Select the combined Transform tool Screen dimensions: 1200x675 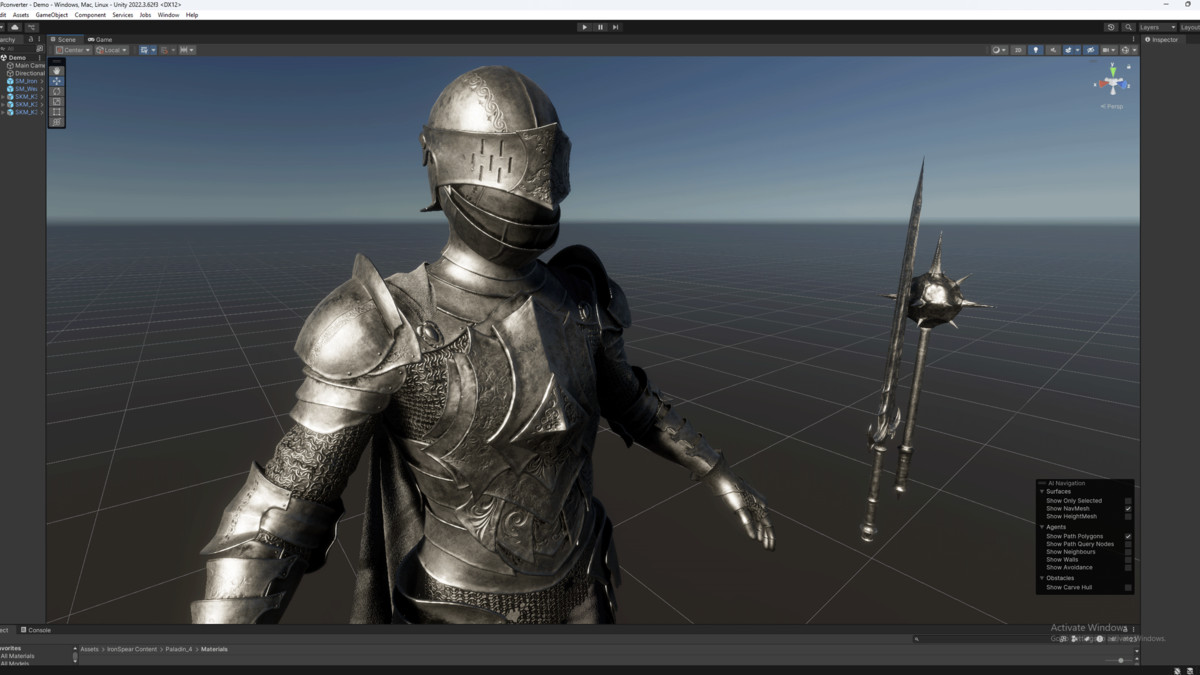[x=57, y=122]
